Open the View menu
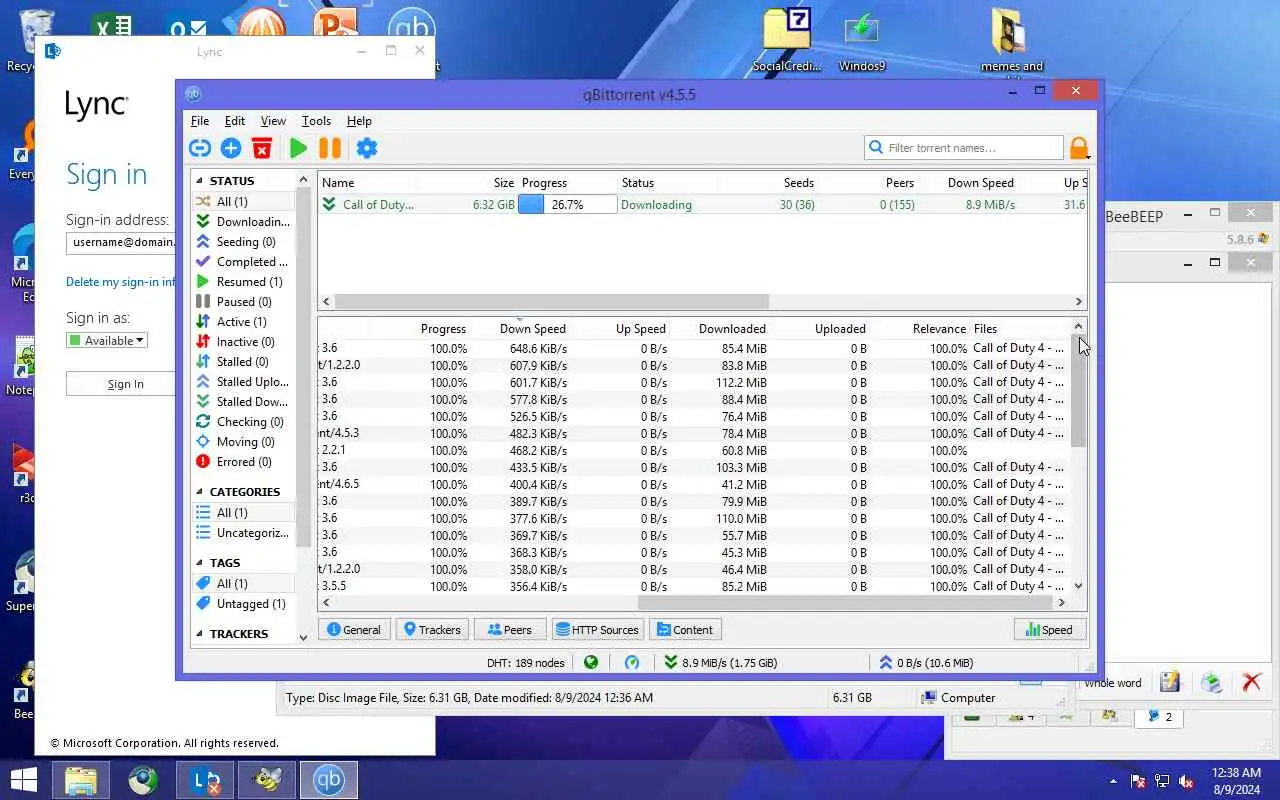Viewport: 1280px width, 800px height. tap(273, 121)
